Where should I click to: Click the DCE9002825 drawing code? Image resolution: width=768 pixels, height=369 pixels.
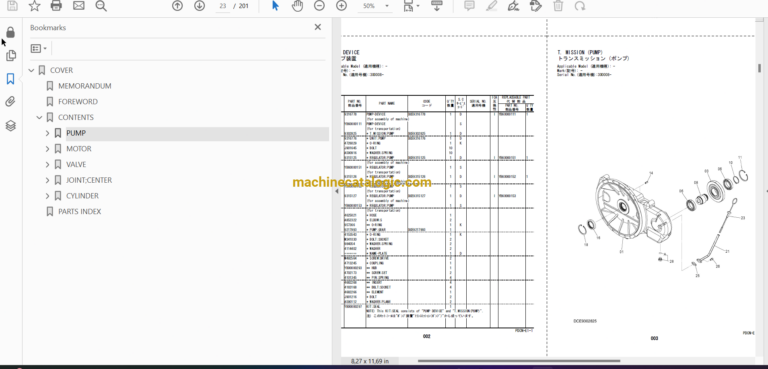click(585, 321)
